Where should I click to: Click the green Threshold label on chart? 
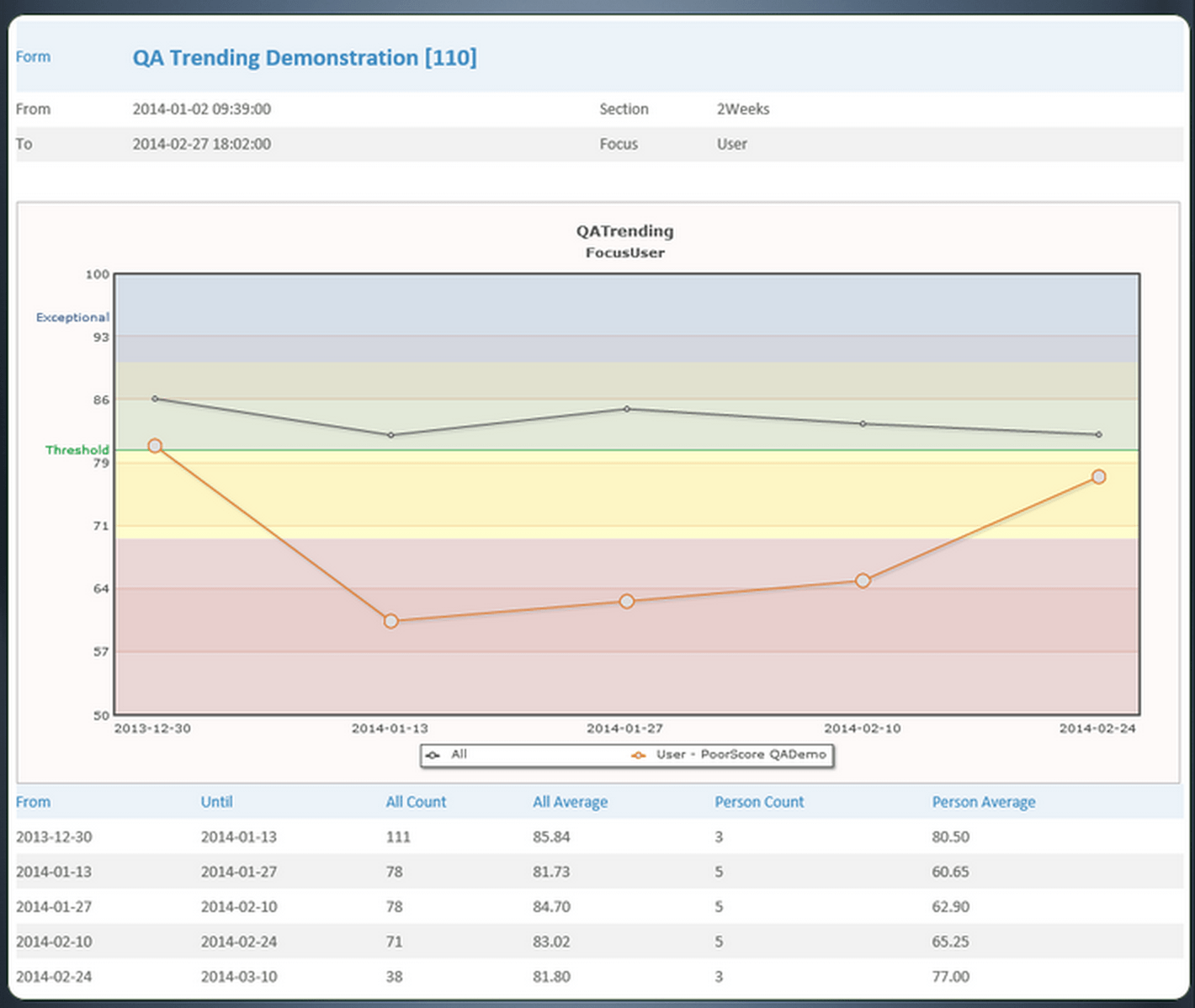(77, 450)
